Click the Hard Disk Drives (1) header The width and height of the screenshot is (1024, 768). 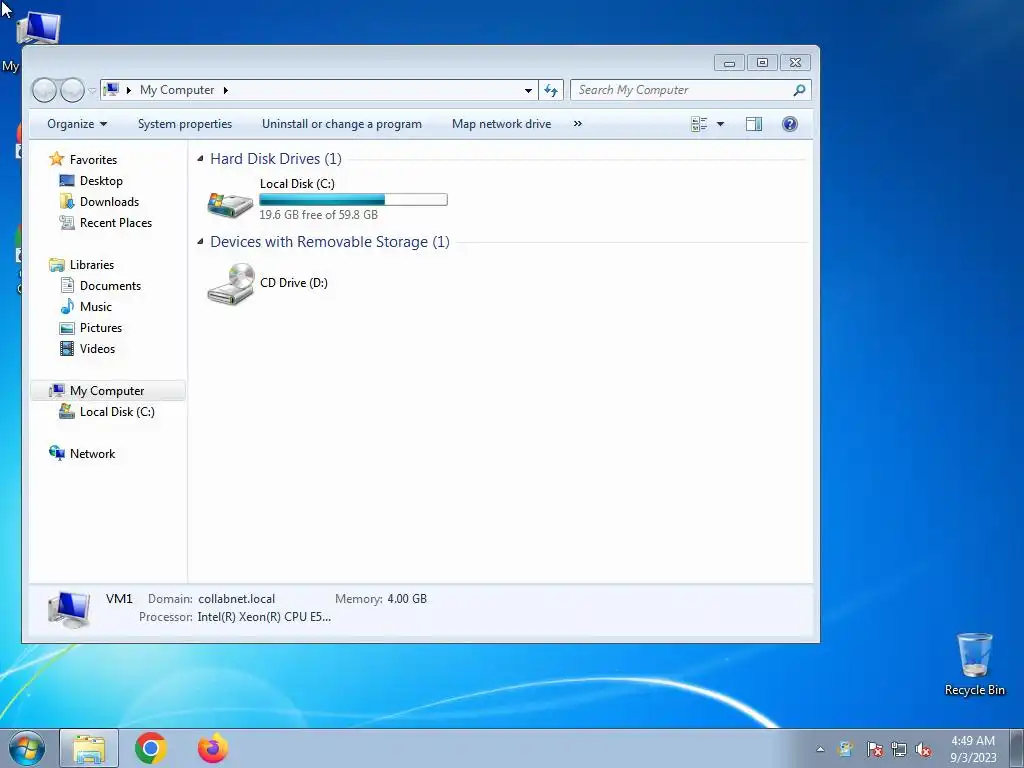click(x=276, y=159)
